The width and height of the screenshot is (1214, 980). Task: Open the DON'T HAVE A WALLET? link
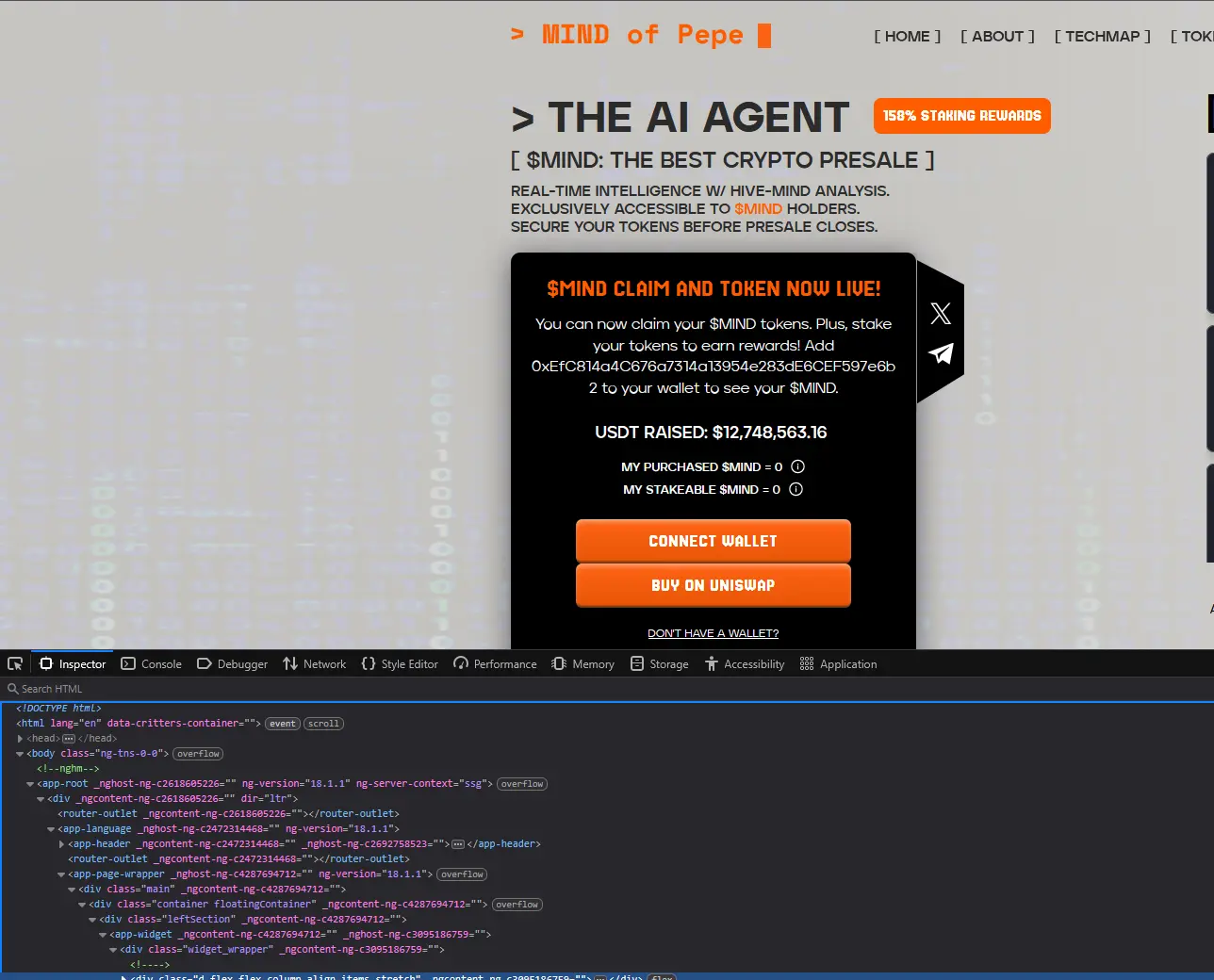pos(714,633)
